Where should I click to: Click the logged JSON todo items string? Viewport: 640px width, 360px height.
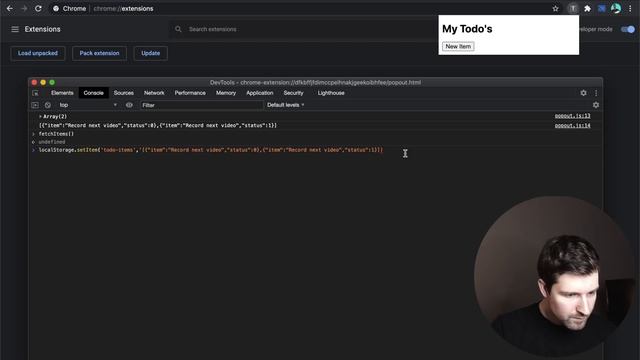point(158,126)
